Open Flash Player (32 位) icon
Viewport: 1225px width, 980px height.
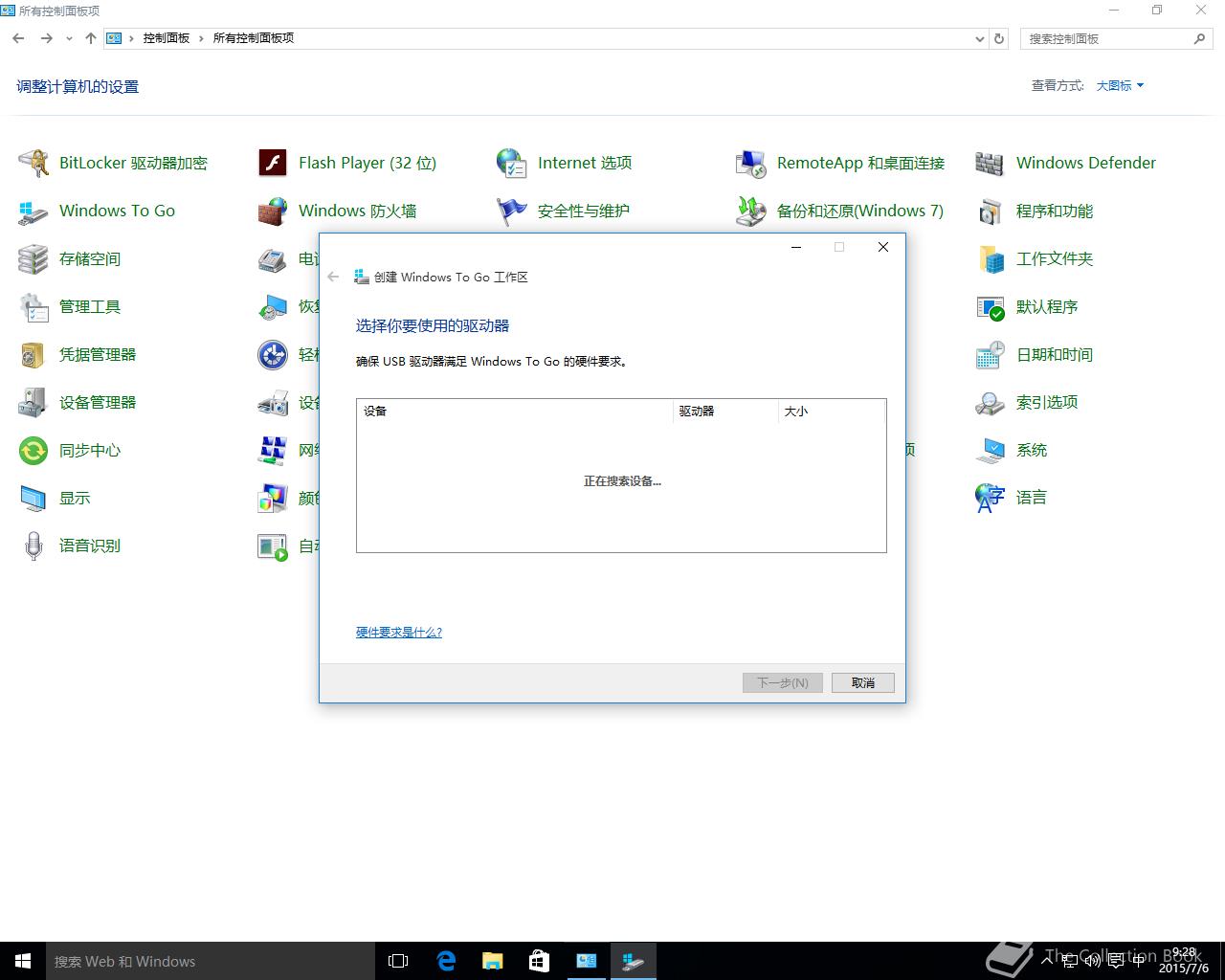tap(273, 163)
